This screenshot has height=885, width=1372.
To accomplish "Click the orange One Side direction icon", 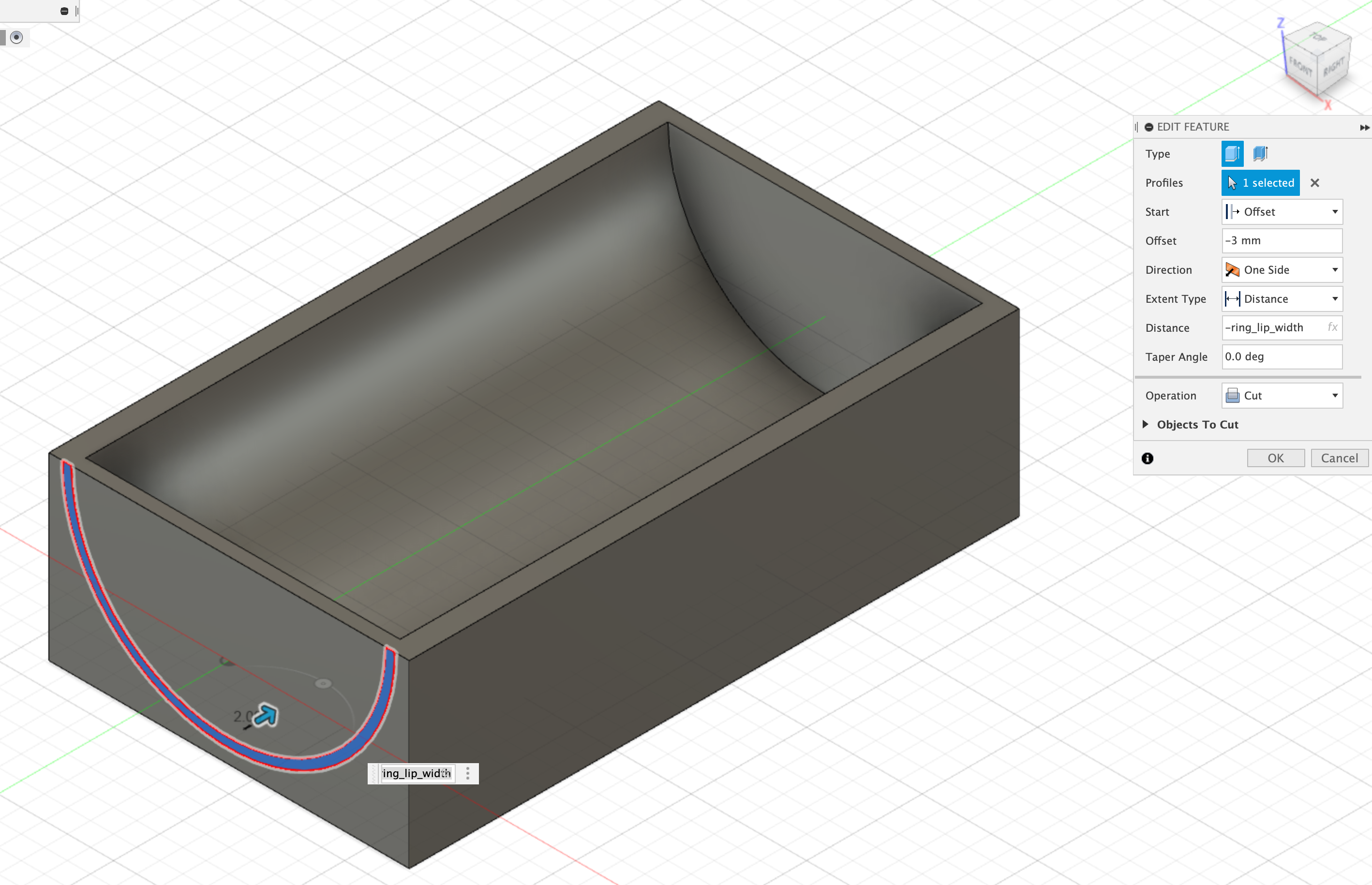I will [x=1233, y=269].
